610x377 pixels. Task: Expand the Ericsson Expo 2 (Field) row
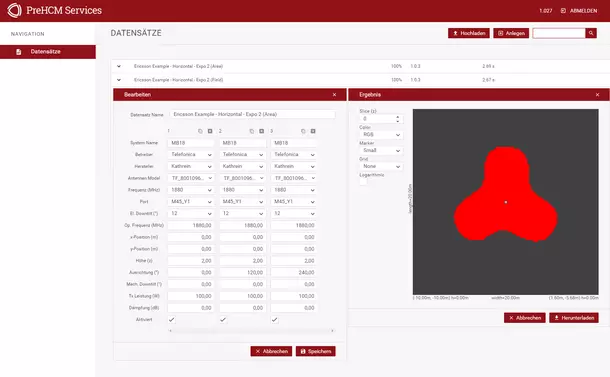point(119,80)
